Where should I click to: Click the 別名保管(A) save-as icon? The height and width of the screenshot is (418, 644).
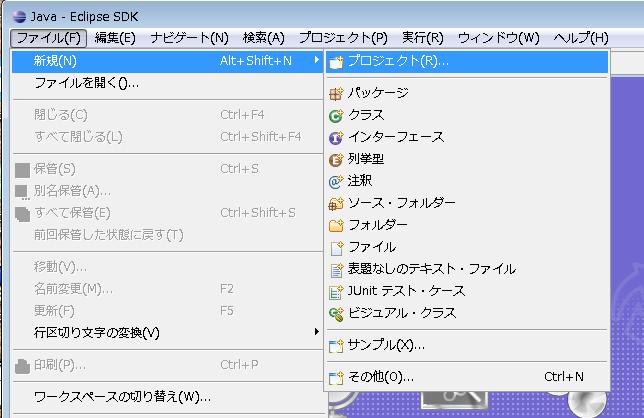[22, 192]
